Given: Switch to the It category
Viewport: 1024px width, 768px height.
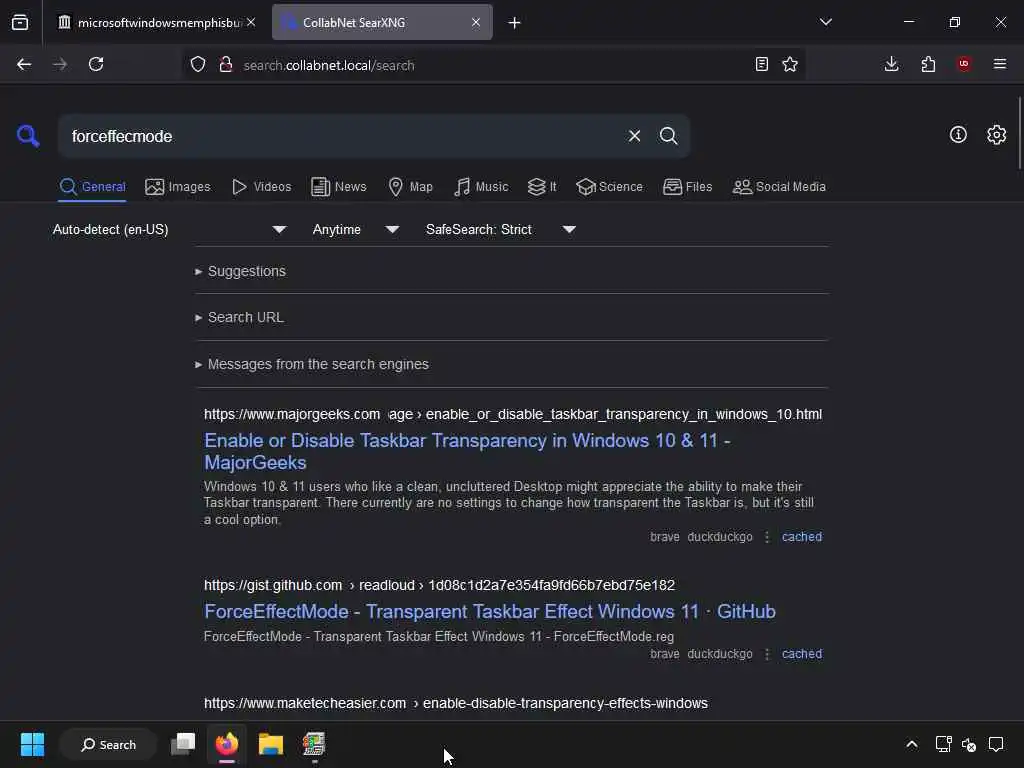Looking at the screenshot, I should pos(542,187).
